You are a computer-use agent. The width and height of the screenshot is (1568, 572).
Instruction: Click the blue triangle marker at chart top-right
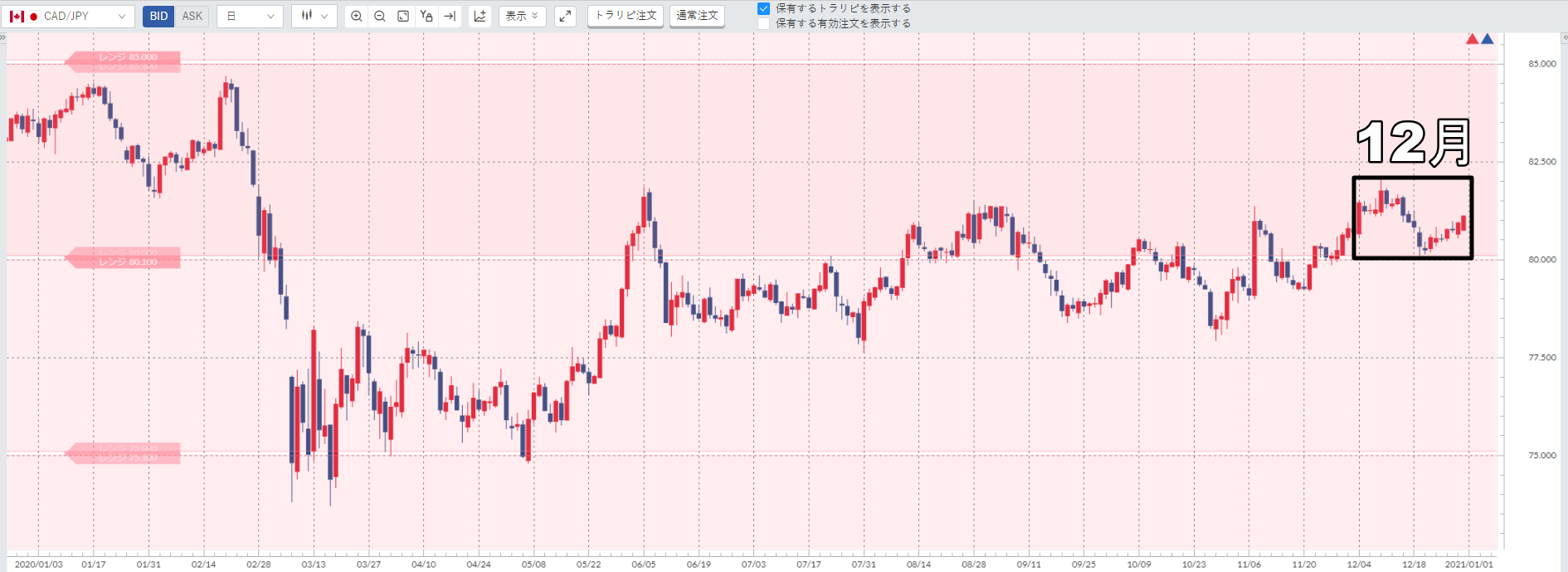coord(1488,39)
